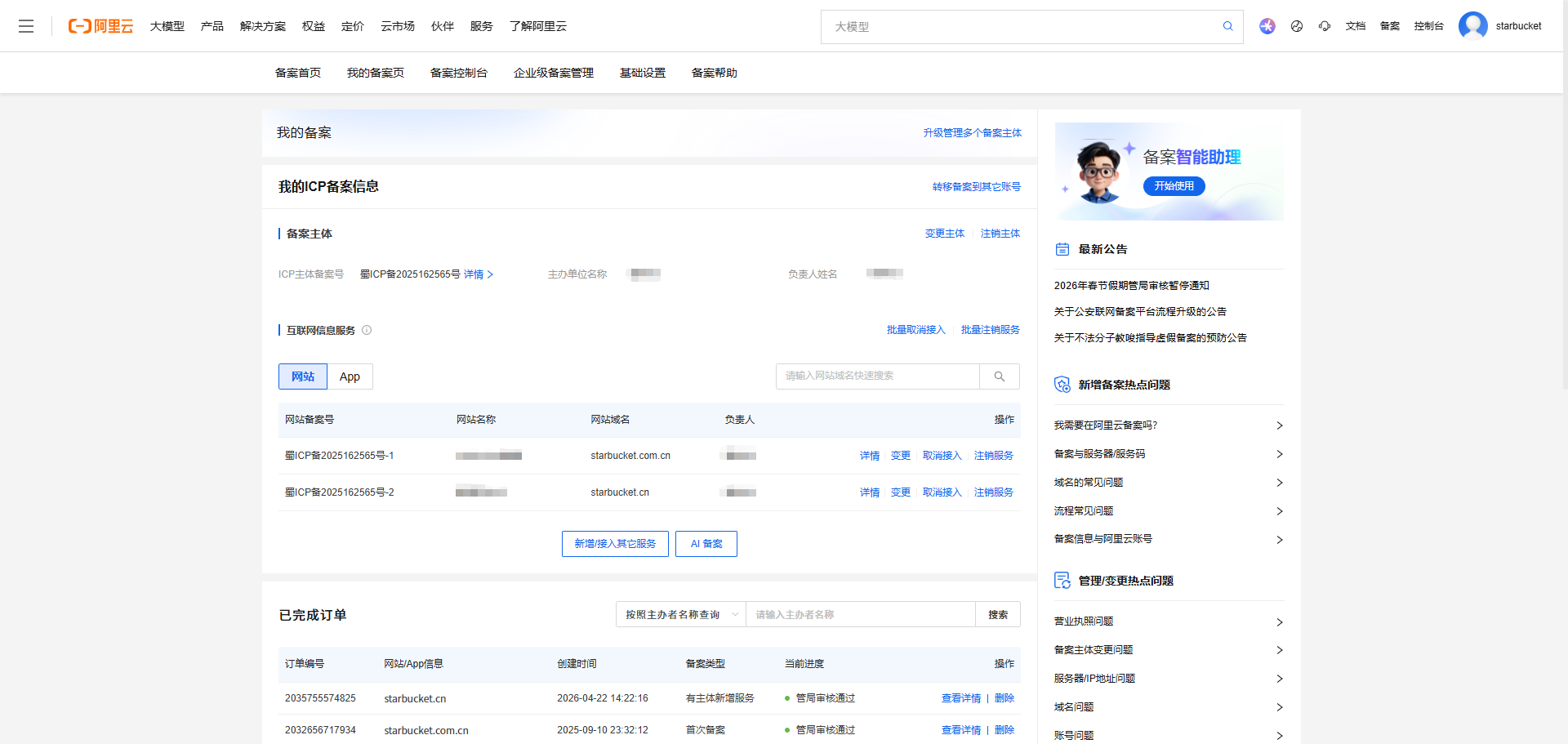
Task: Click the 搜索 button in completed orders
Action: (998, 615)
